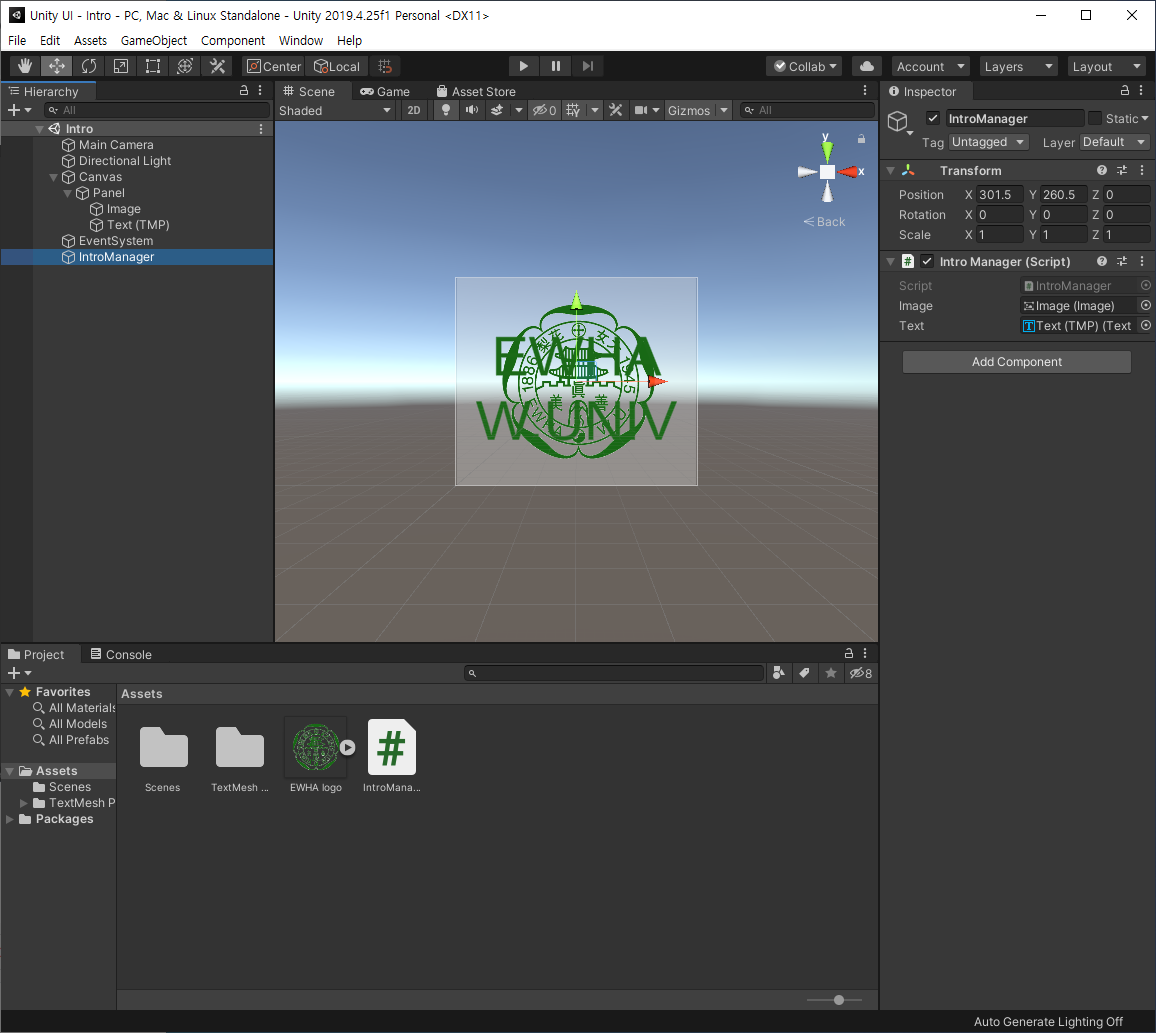Open custom editor tools
The height and width of the screenshot is (1033, 1156).
[217, 66]
